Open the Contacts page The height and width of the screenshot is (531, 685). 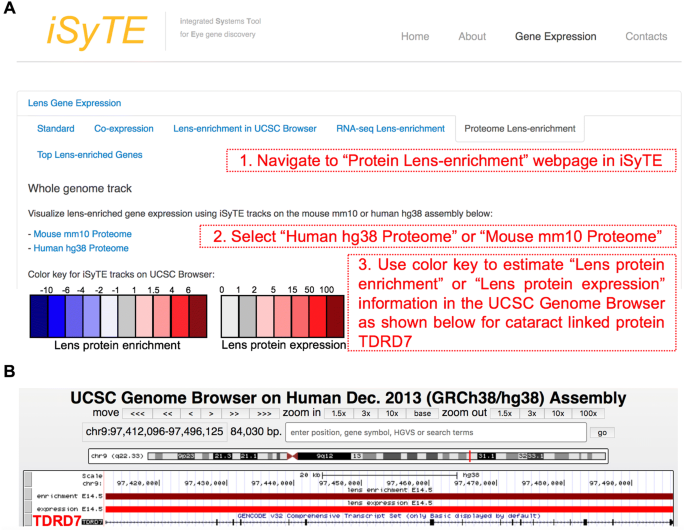[x=646, y=36]
